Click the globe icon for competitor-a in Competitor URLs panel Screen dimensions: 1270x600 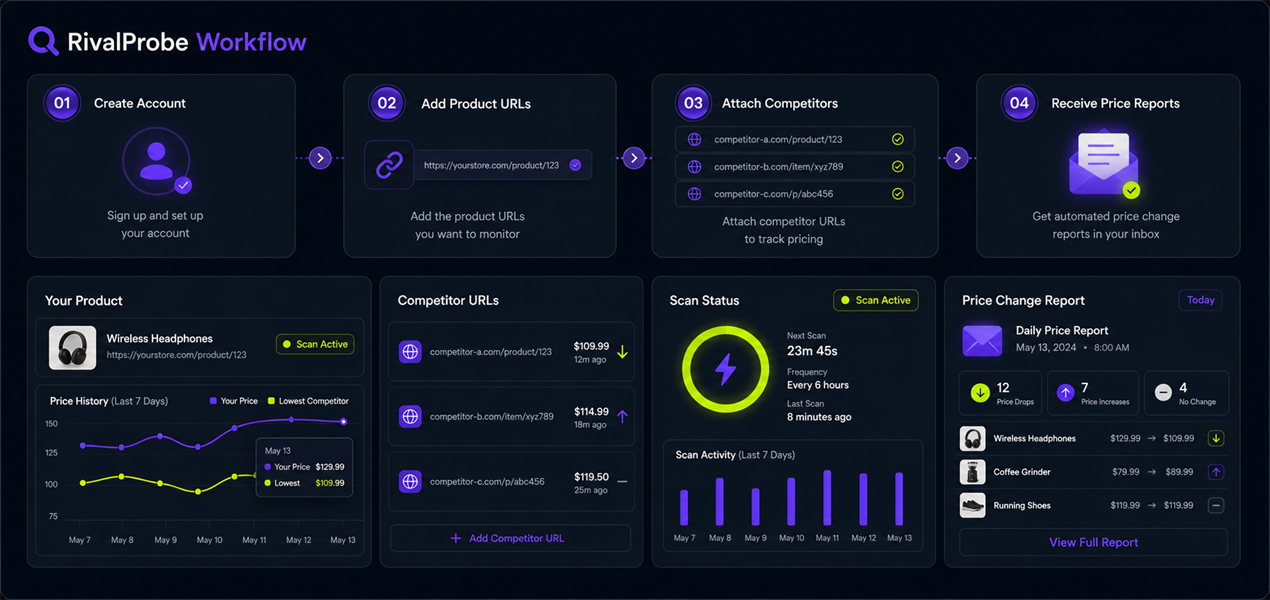[x=410, y=352]
